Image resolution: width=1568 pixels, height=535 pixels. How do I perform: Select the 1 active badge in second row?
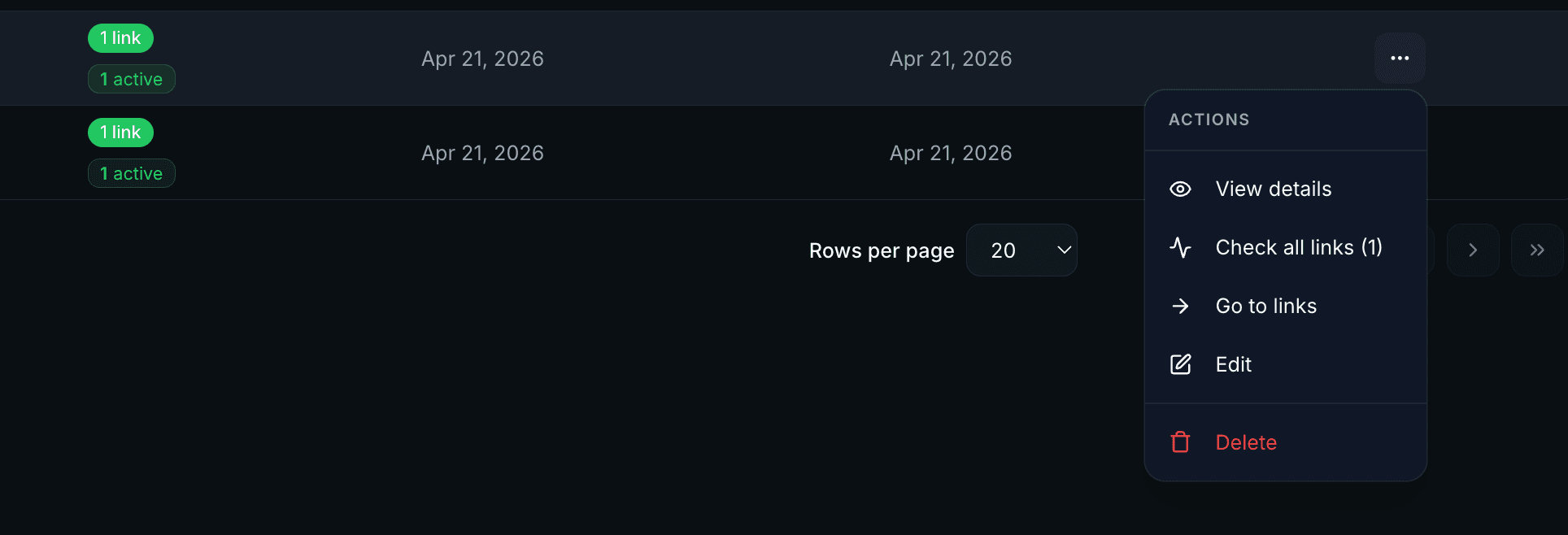[131, 173]
